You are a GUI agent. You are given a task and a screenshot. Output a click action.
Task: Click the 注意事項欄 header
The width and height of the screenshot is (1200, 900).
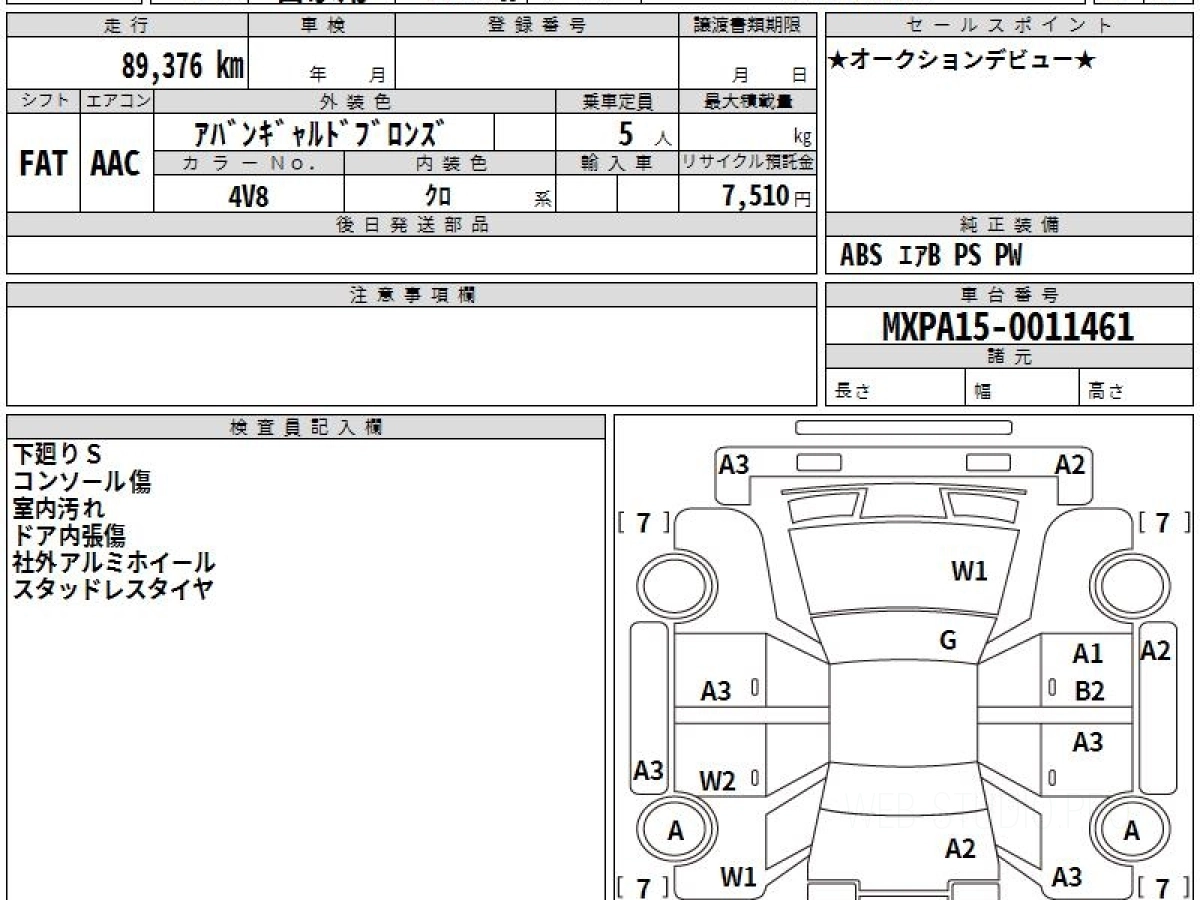(x=412, y=295)
